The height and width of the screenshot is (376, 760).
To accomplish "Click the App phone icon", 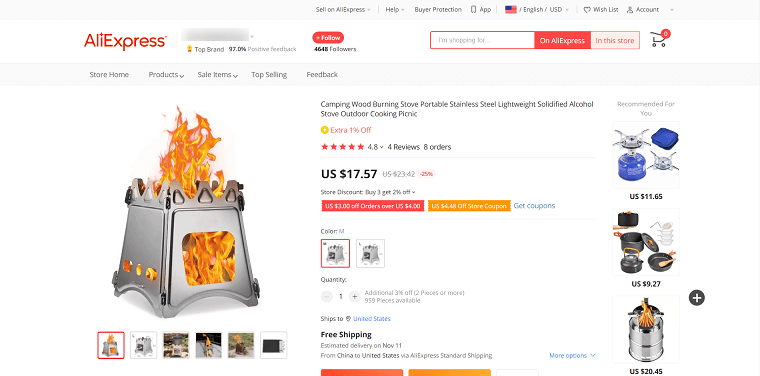I will point(474,10).
